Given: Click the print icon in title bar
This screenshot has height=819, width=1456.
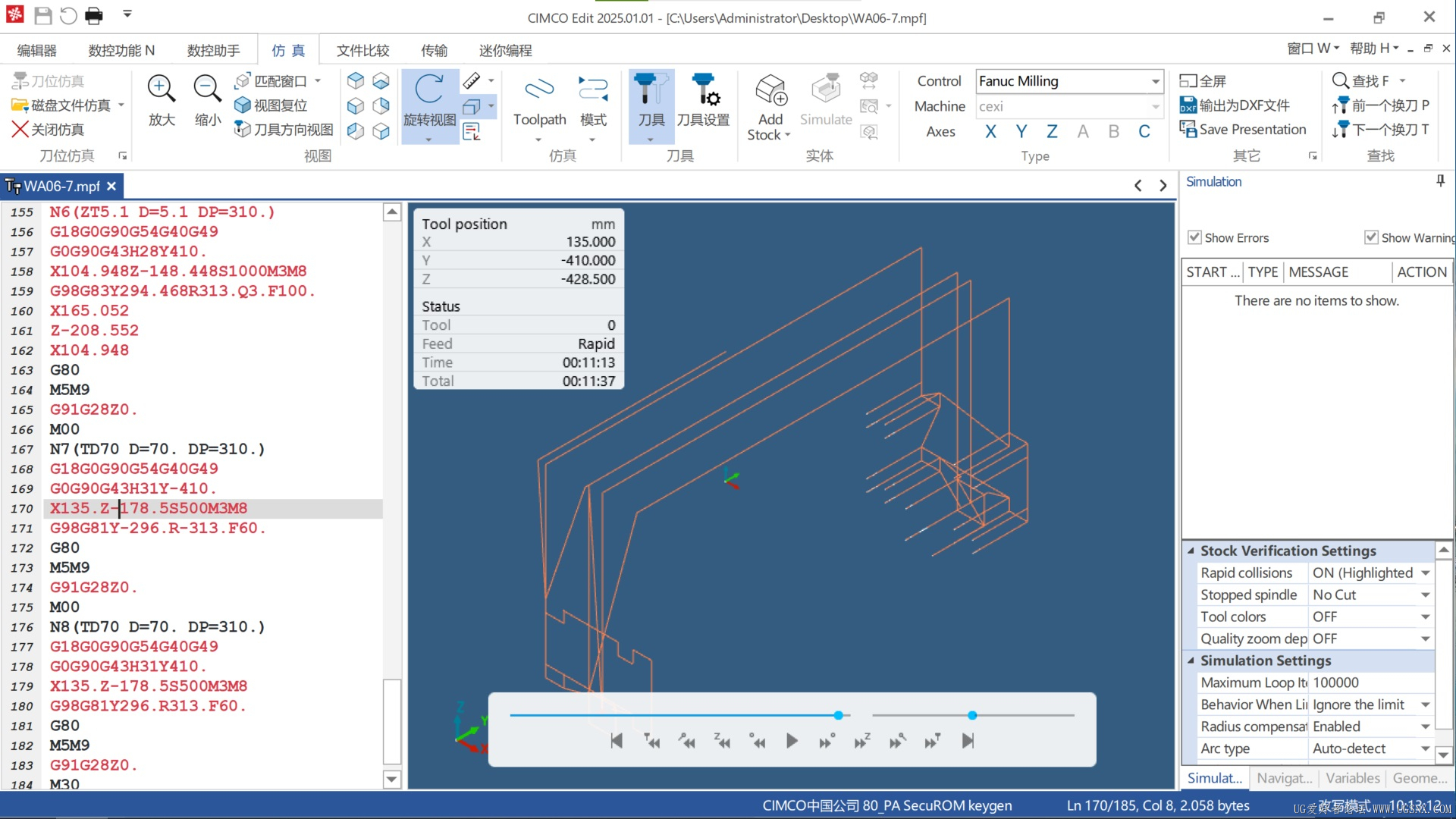Looking at the screenshot, I should (94, 16).
